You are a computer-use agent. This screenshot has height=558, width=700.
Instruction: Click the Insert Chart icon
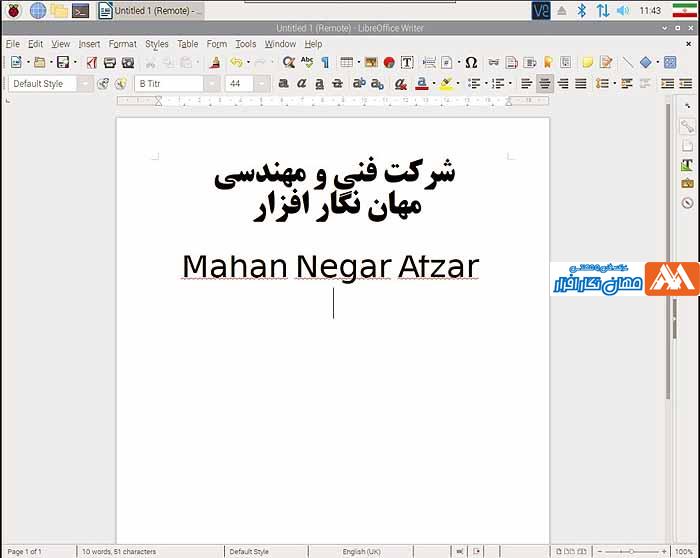click(389, 62)
